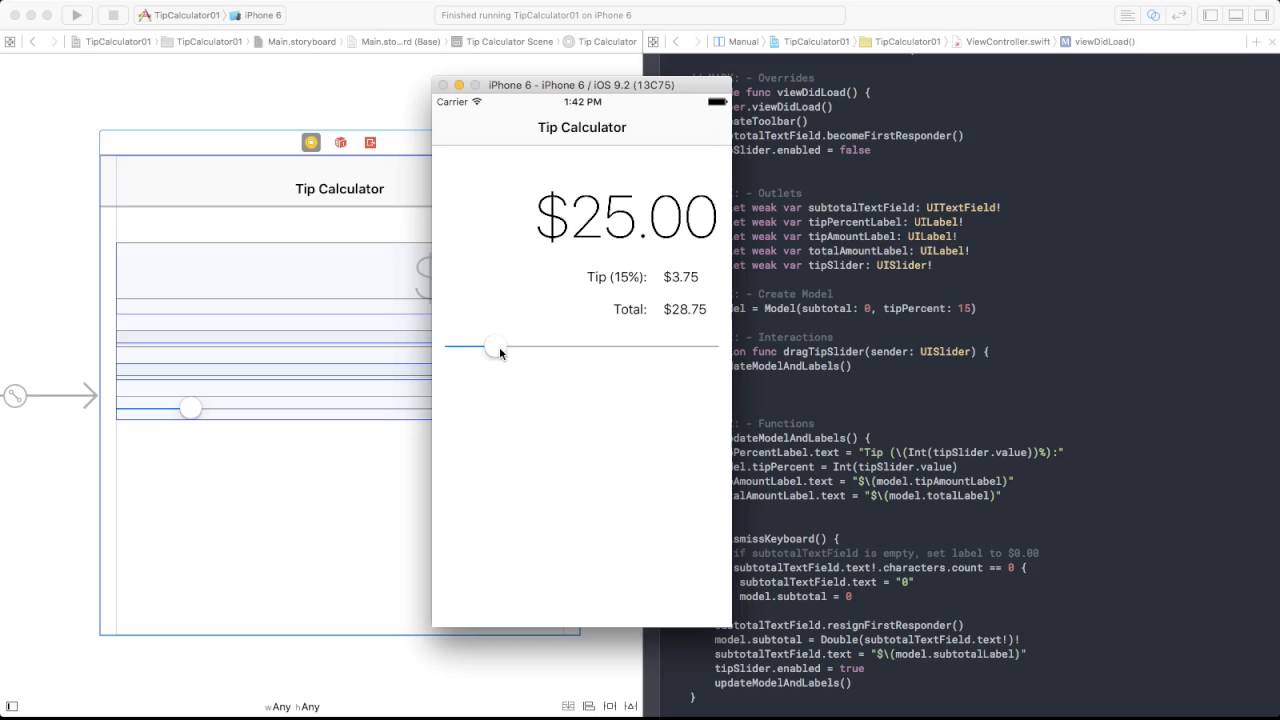Click the $28.75 total amount in simulator
The width and height of the screenshot is (1280, 720).
[x=685, y=310]
